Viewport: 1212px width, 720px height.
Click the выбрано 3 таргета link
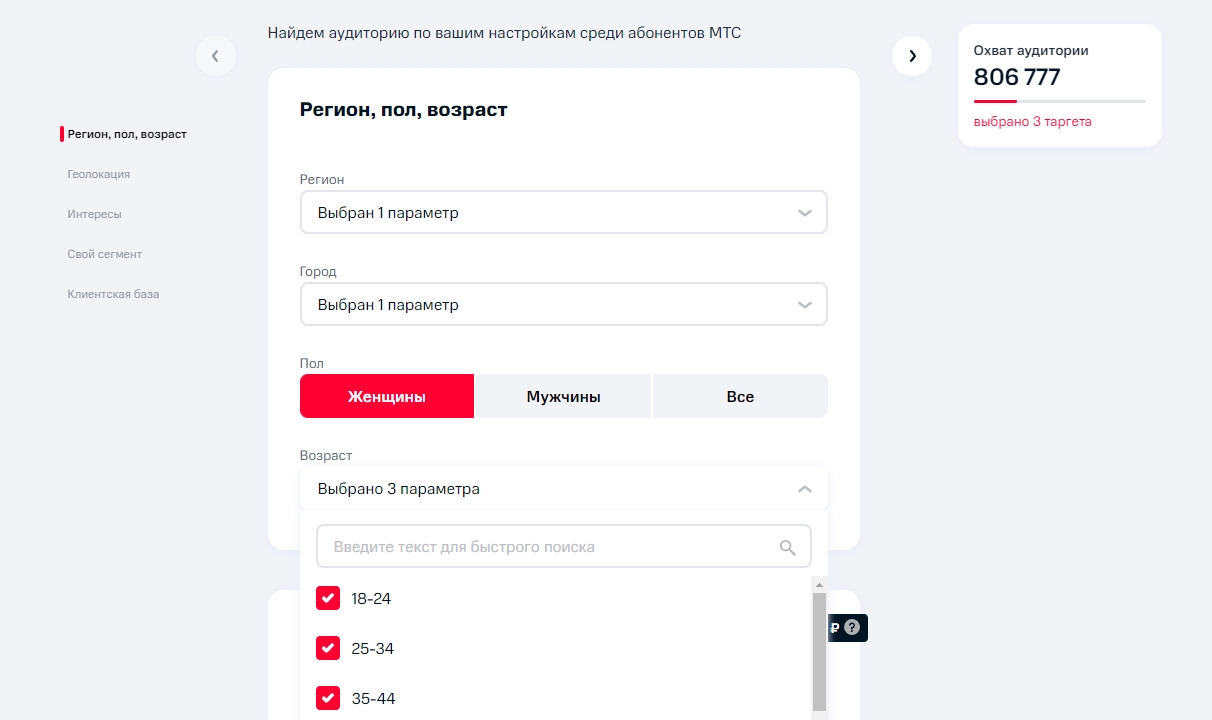[1031, 121]
